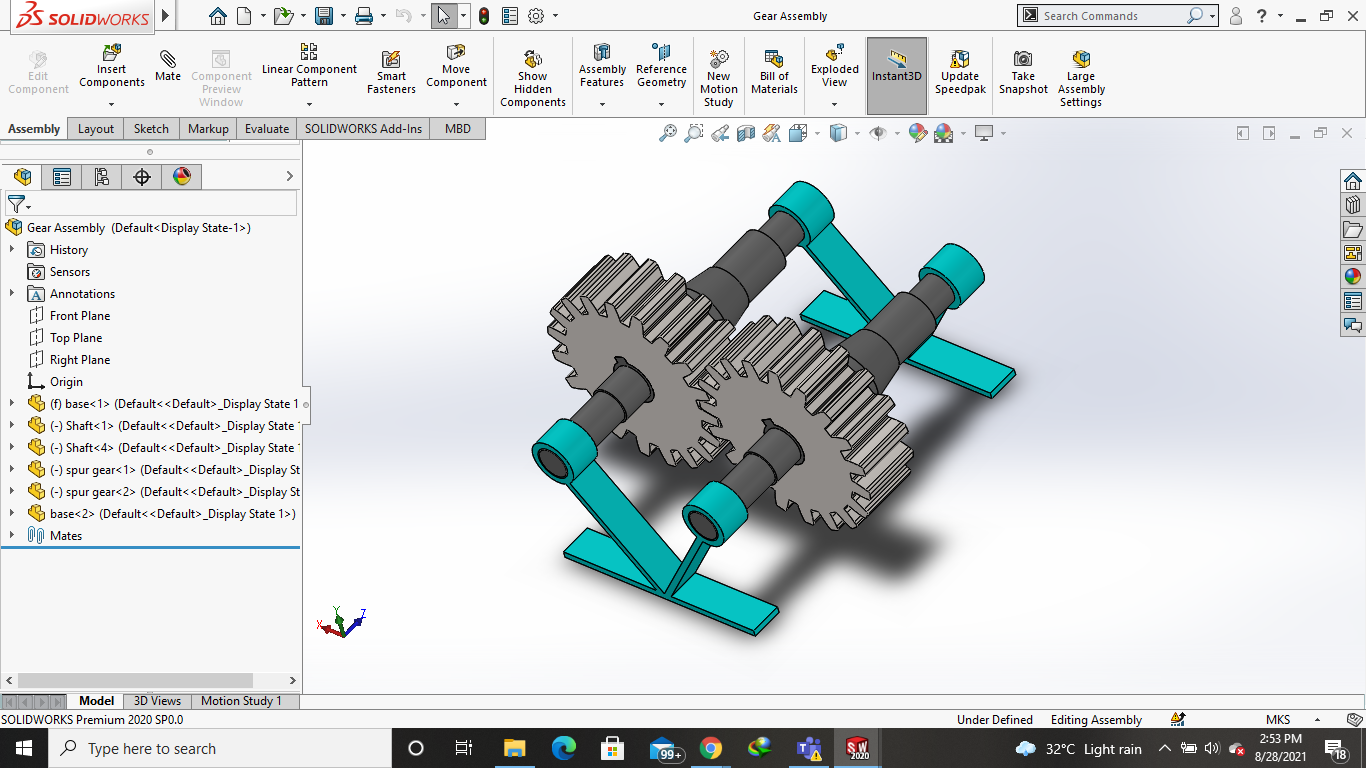Screen dimensions: 1366x768
Task: Expand the Mates tree node
Action: point(12,536)
